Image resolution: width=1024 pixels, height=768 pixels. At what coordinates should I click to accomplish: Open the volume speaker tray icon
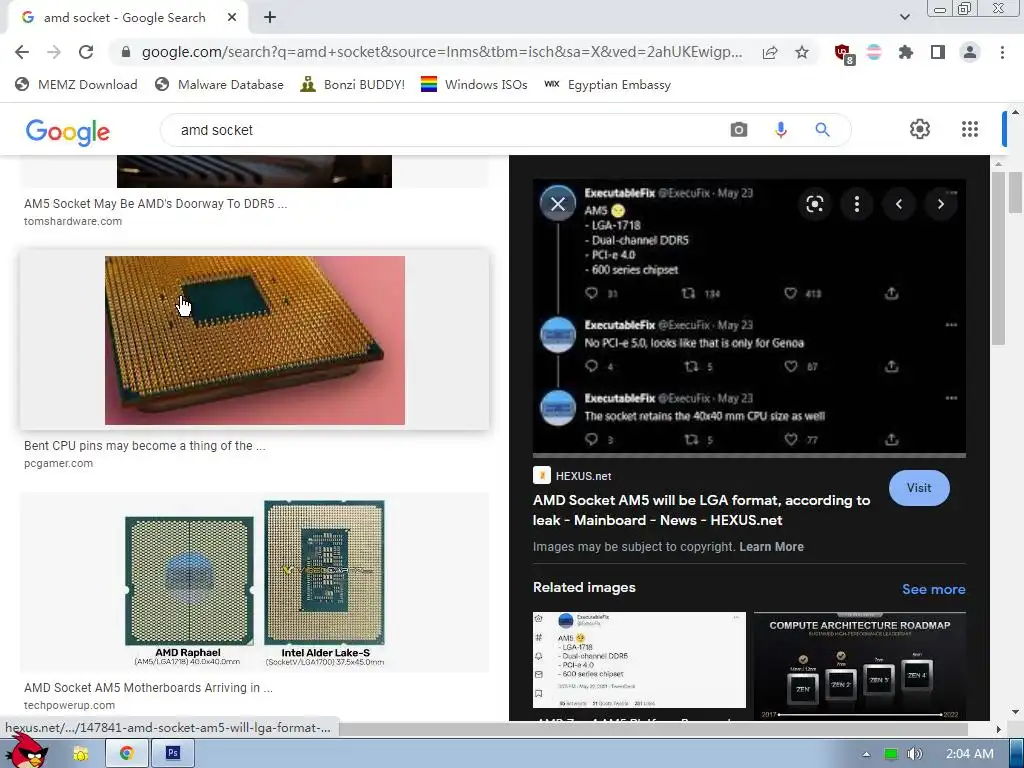click(x=915, y=754)
